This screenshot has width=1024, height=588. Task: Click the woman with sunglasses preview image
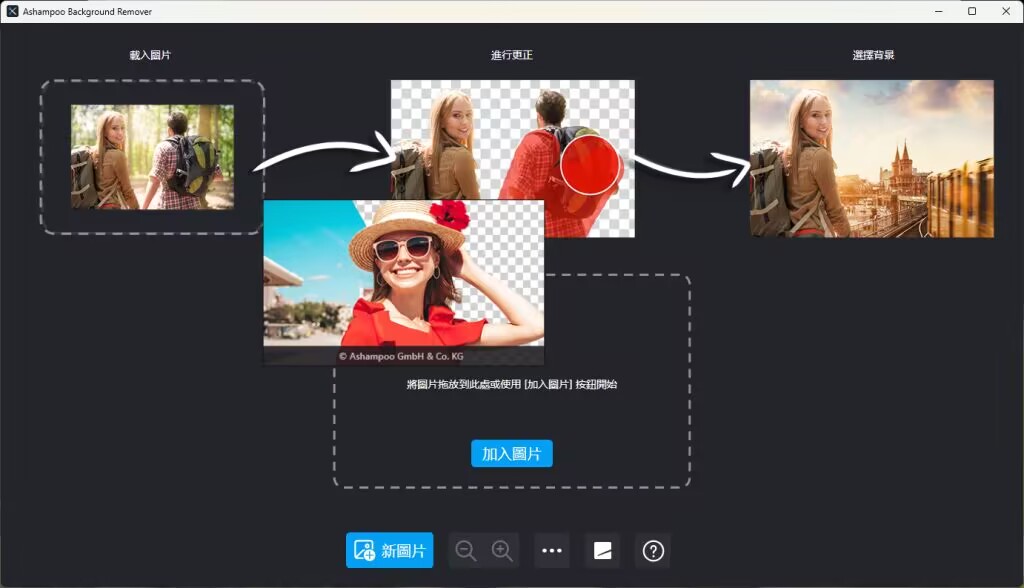(403, 282)
